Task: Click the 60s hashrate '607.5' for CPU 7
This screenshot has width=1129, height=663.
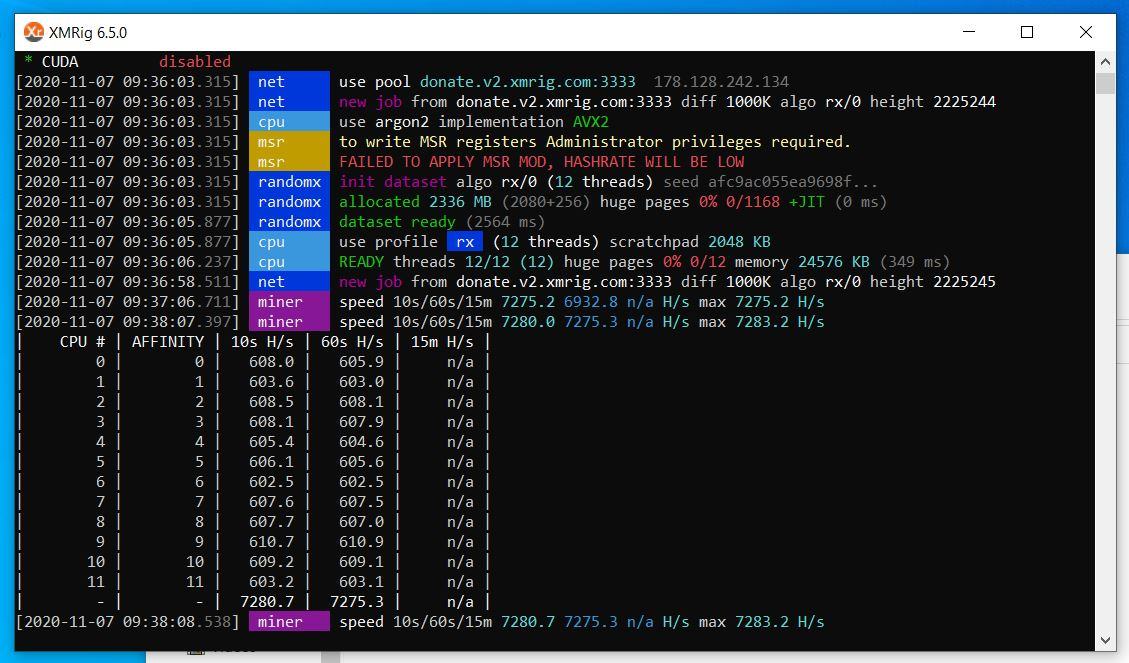Action: 361,501
